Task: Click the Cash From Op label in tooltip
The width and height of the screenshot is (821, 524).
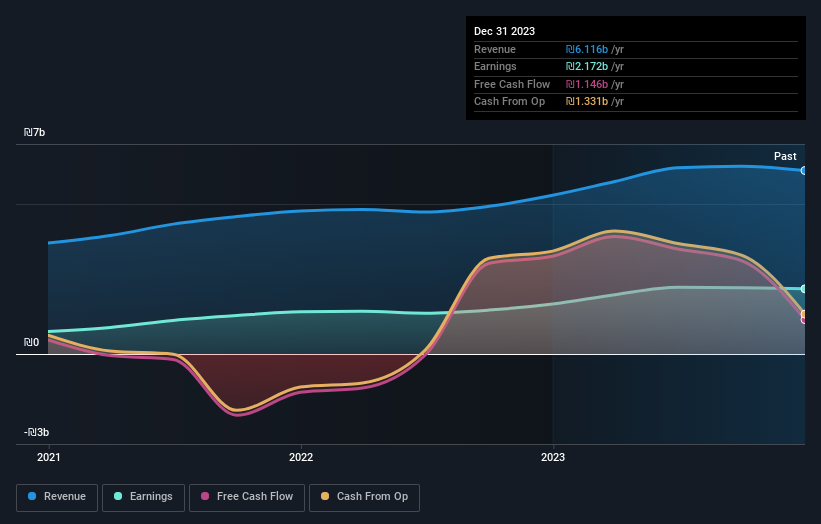Action: (509, 102)
